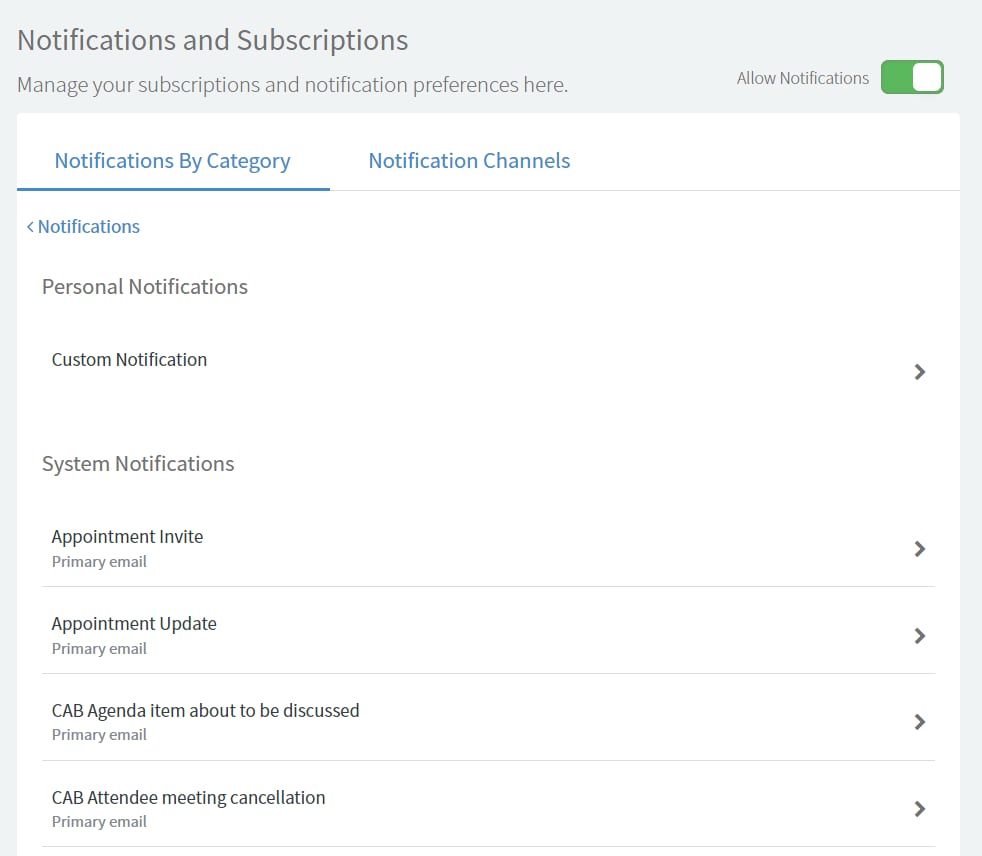Expand CAB Attendee meeting cancellation settings

coord(188,797)
